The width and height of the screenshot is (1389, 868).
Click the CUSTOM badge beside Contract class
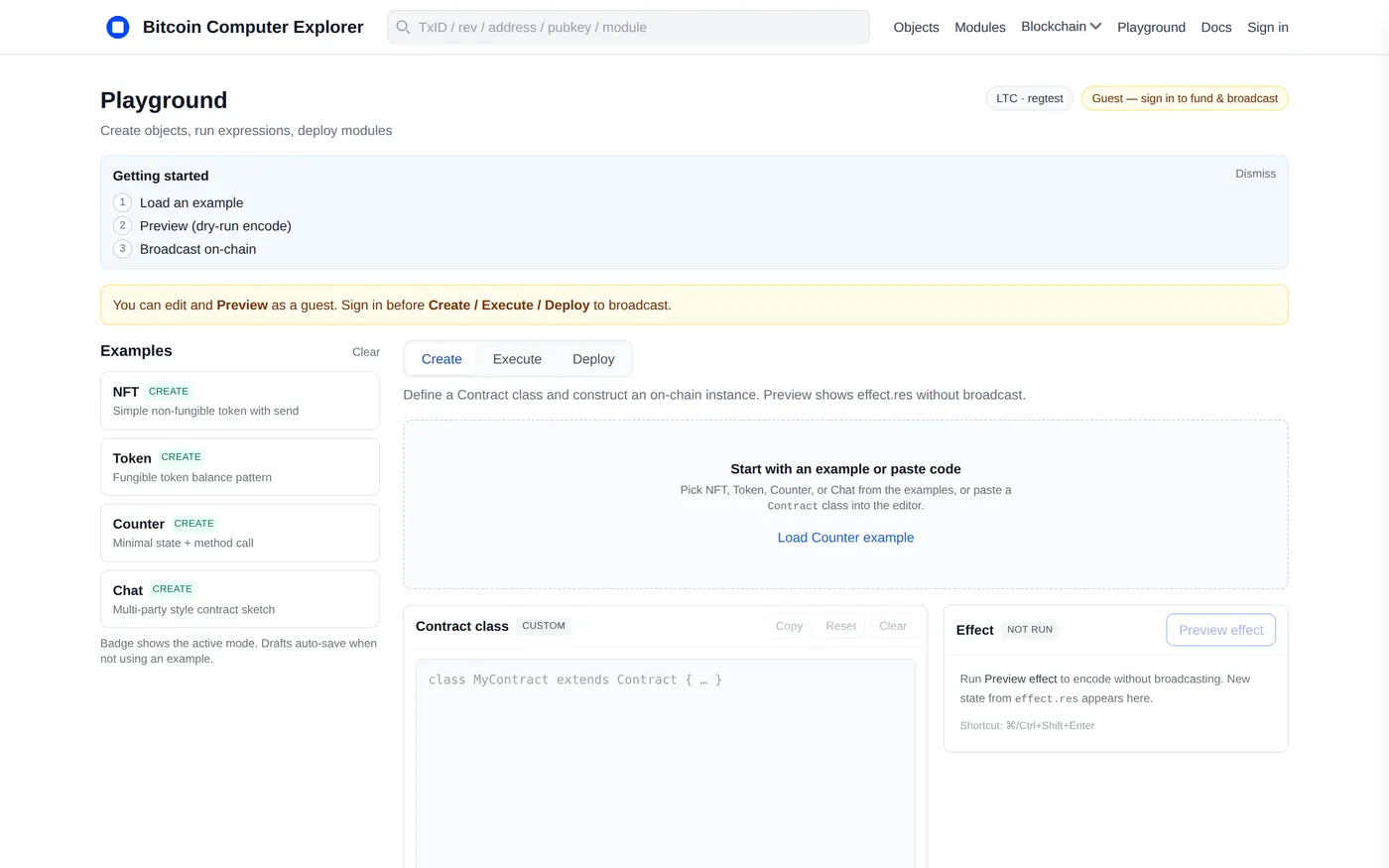point(544,626)
